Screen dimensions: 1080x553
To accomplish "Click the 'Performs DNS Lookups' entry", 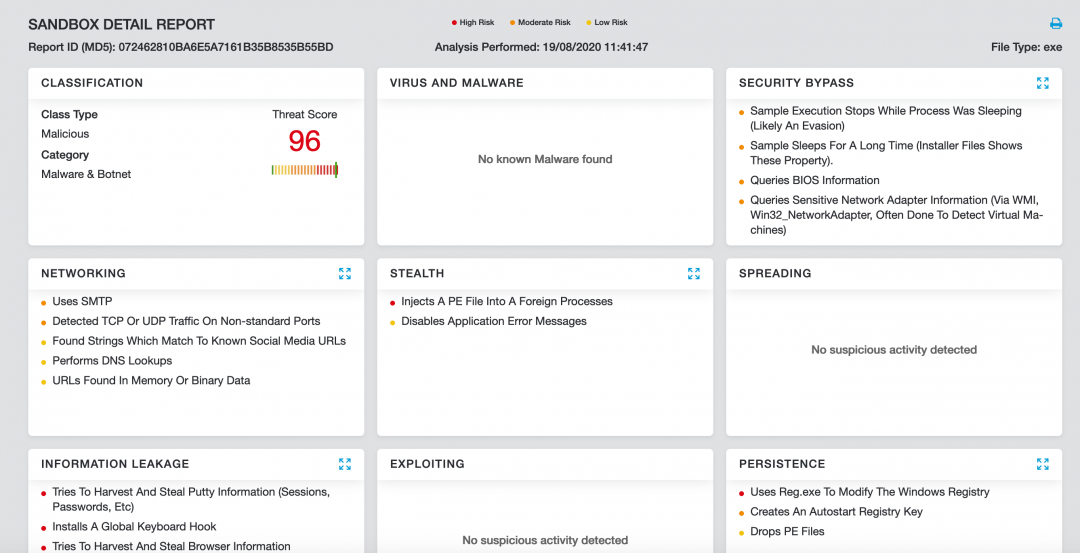I will [112, 360].
